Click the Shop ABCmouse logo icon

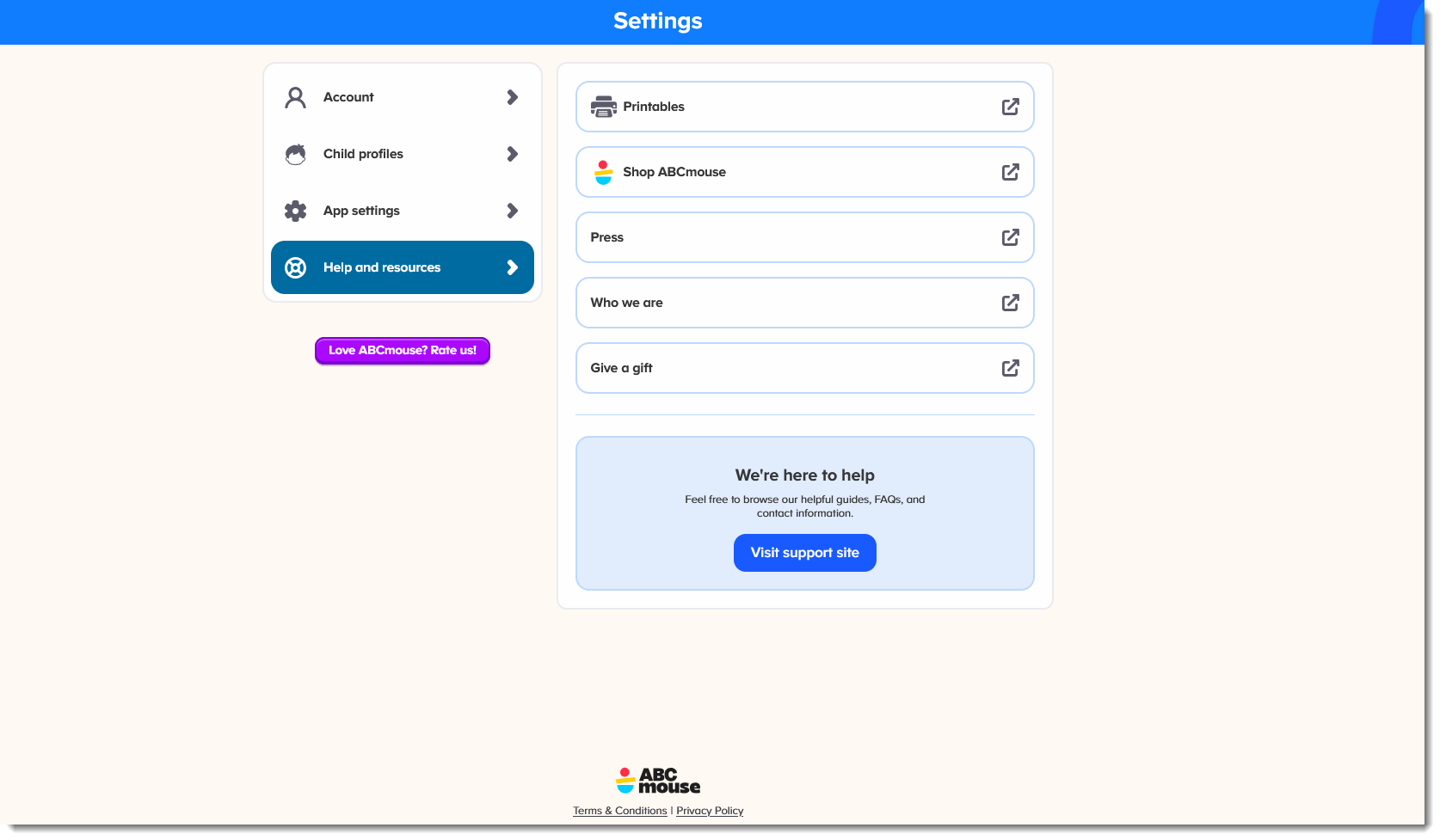coord(603,172)
